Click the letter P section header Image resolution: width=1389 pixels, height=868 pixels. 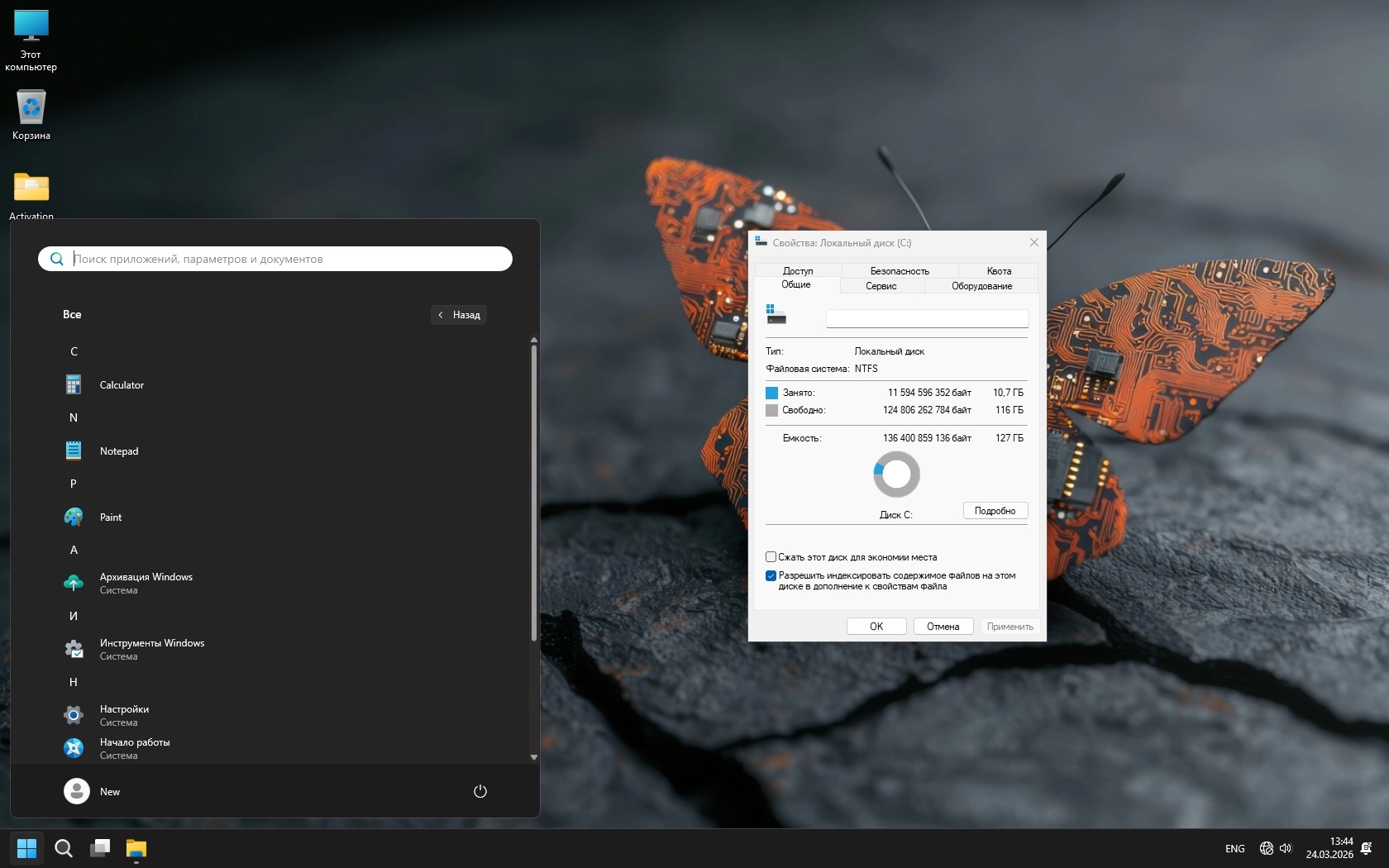(74, 484)
